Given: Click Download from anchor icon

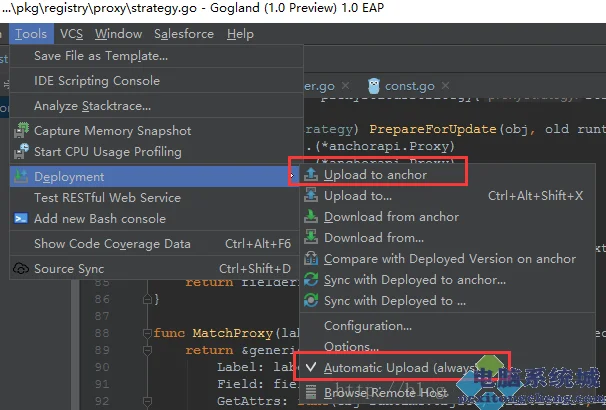Looking at the screenshot, I should [311, 216].
